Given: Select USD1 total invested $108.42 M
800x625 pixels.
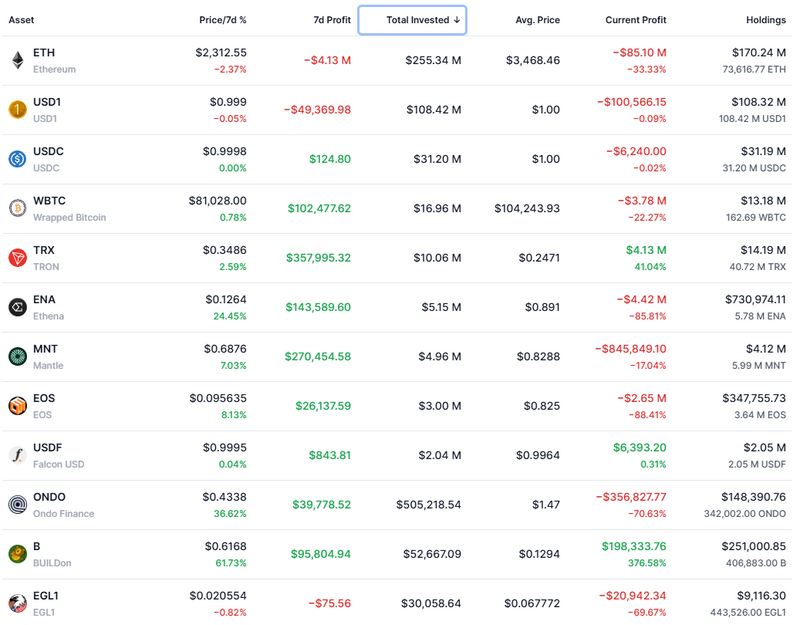Looking at the screenshot, I should (434, 110).
